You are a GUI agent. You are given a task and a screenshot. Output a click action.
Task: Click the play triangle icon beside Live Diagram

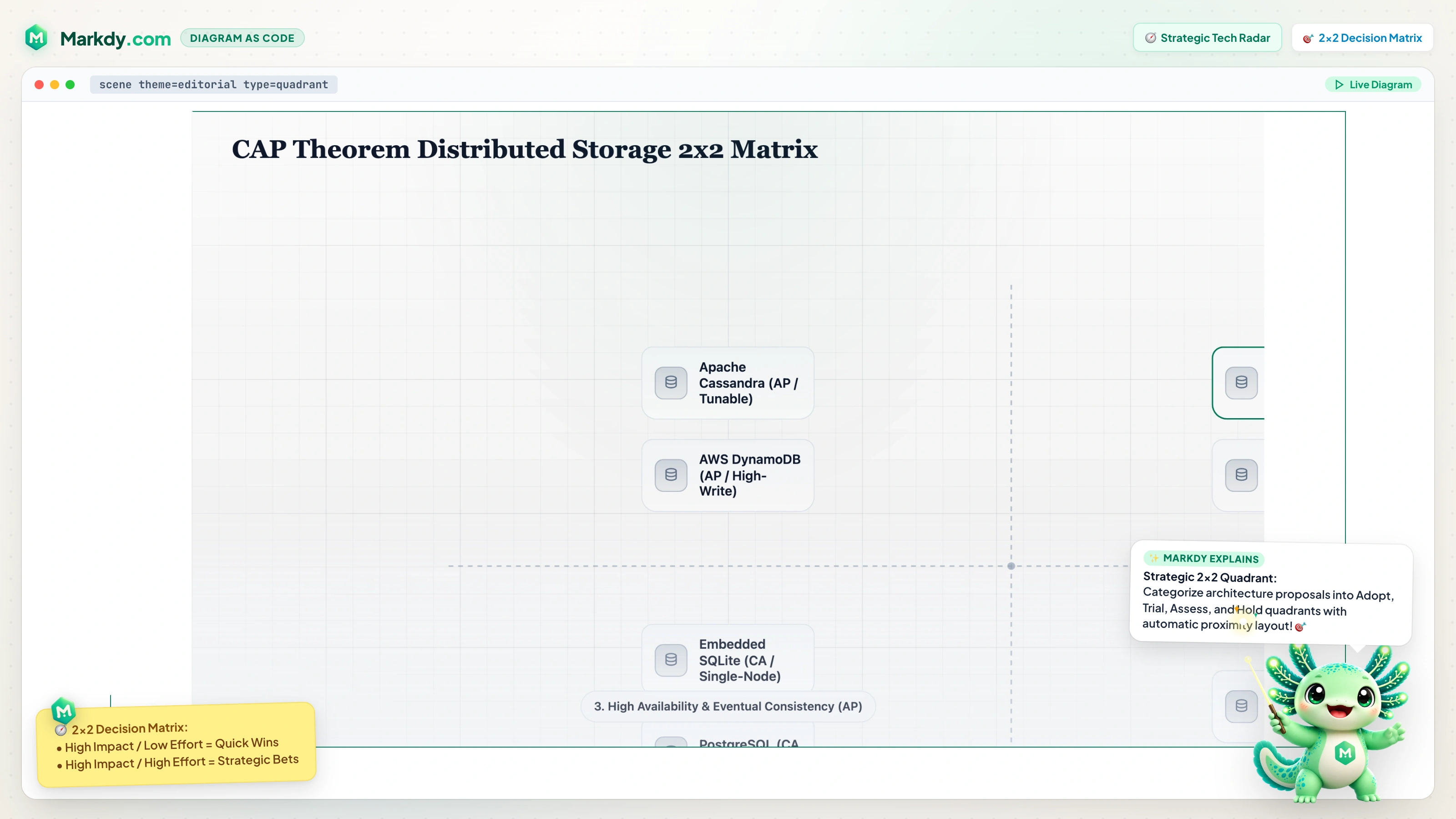1339,85
